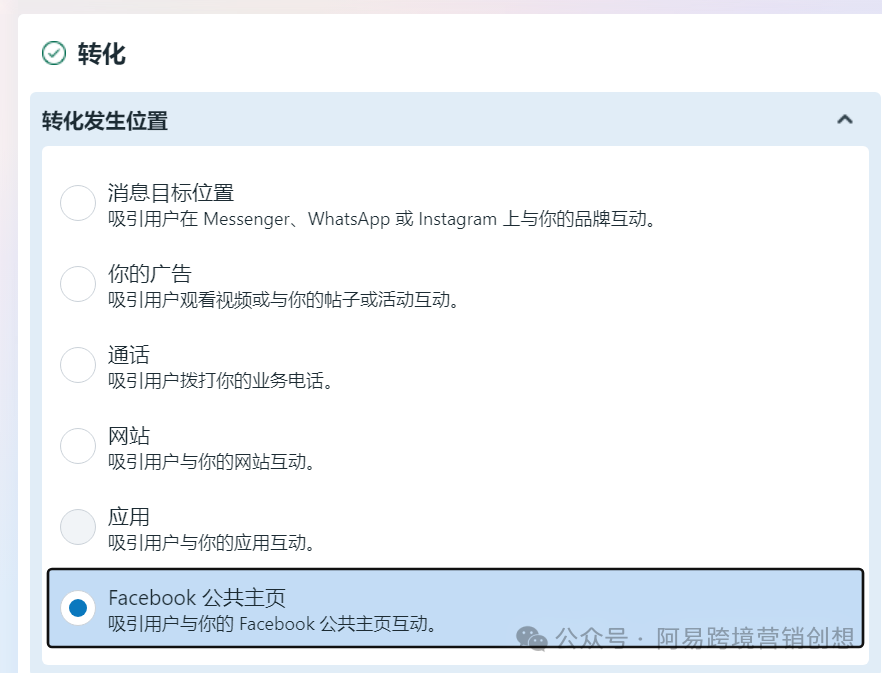Select the 应用 radio button
The image size is (882, 673).
[x=78, y=527]
